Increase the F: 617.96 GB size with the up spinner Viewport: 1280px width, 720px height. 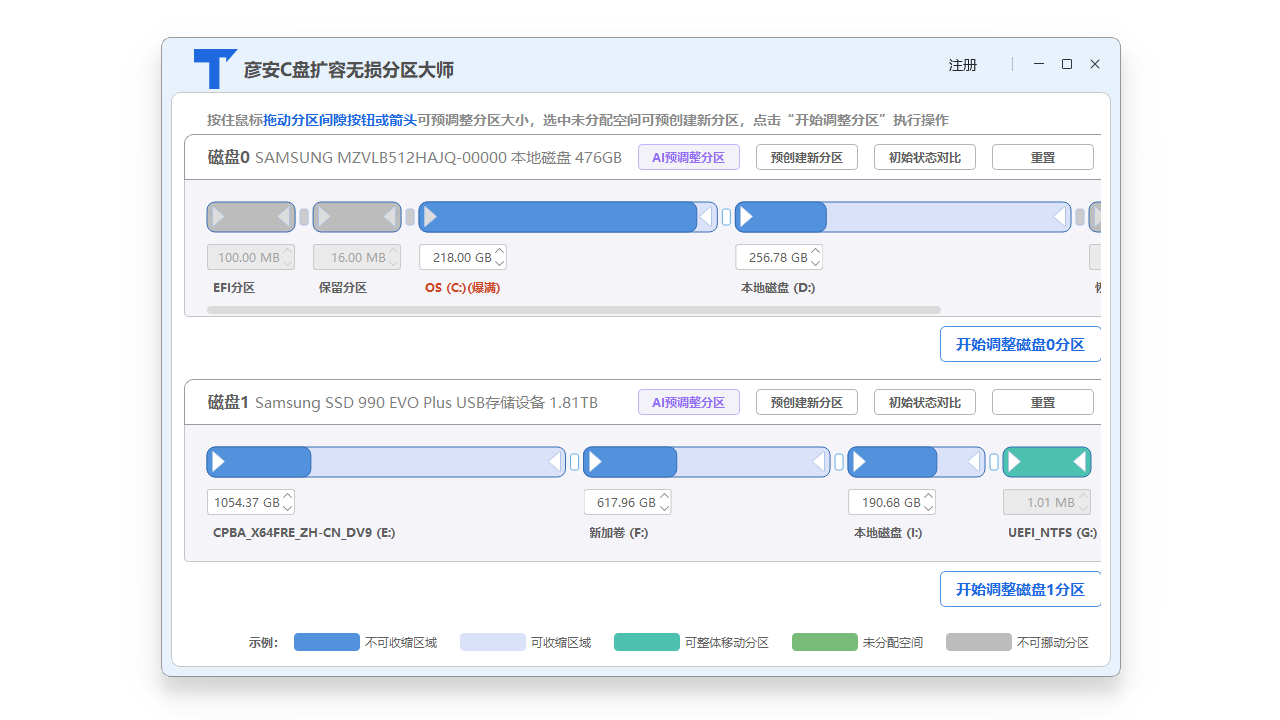pos(664,496)
